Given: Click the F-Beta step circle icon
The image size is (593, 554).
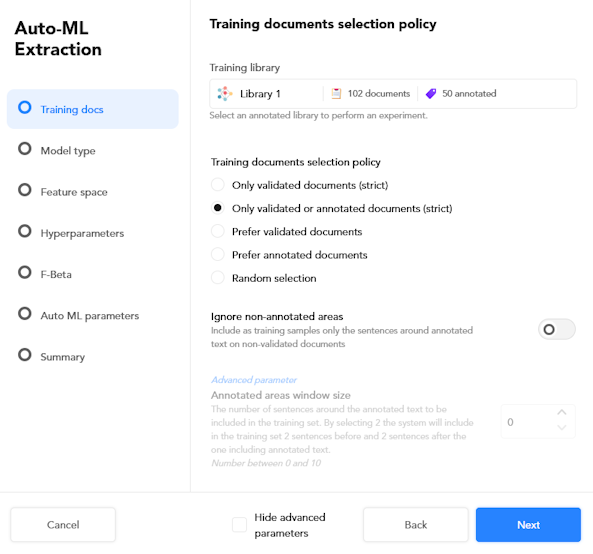Looking at the screenshot, I should click(x=25, y=272).
